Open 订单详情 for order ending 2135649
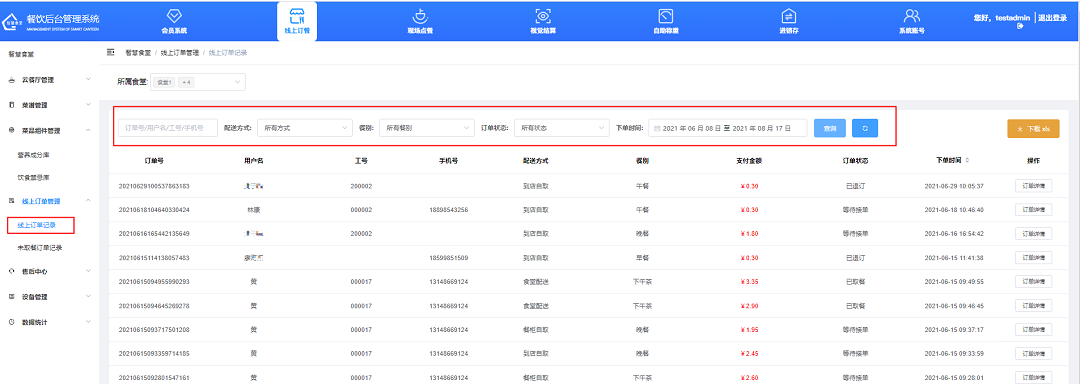 coord(1033,233)
